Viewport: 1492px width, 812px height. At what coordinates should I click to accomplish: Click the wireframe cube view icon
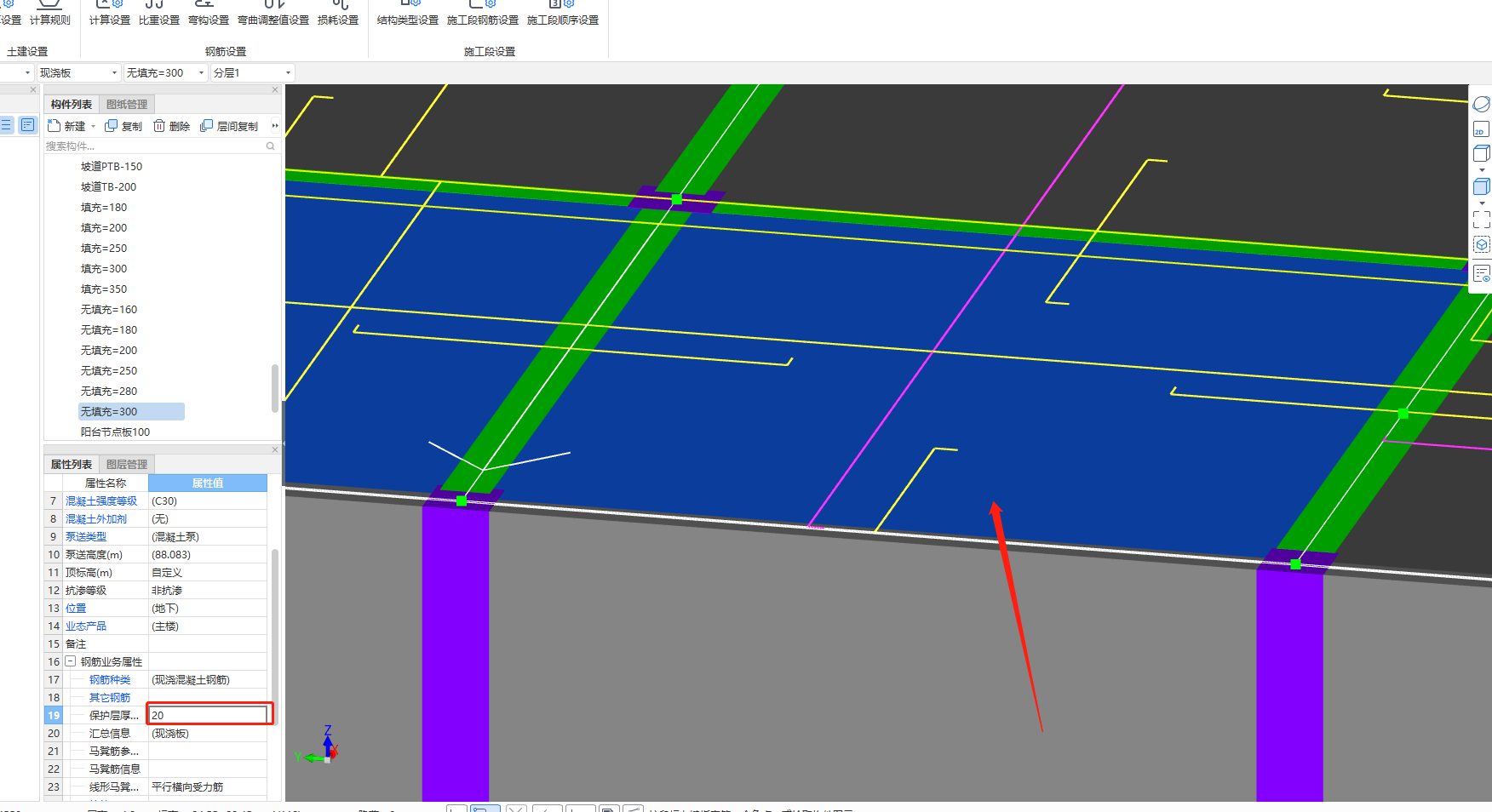[1481, 154]
